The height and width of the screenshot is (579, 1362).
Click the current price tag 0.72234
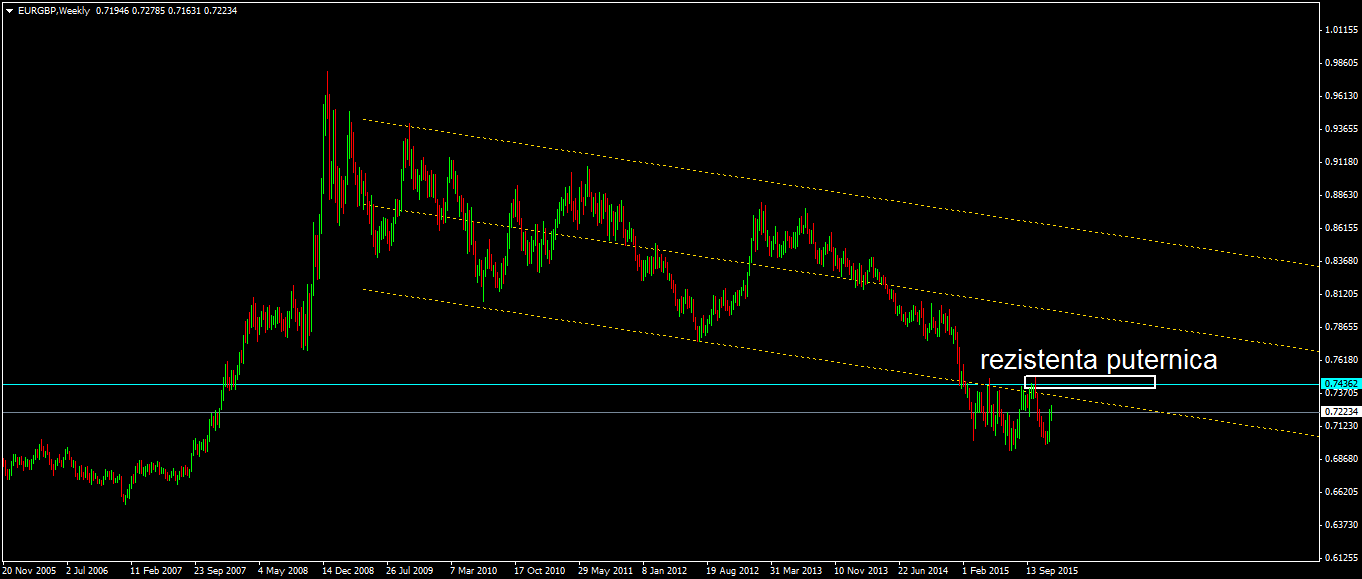pyautogui.click(x=1340, y=412)
